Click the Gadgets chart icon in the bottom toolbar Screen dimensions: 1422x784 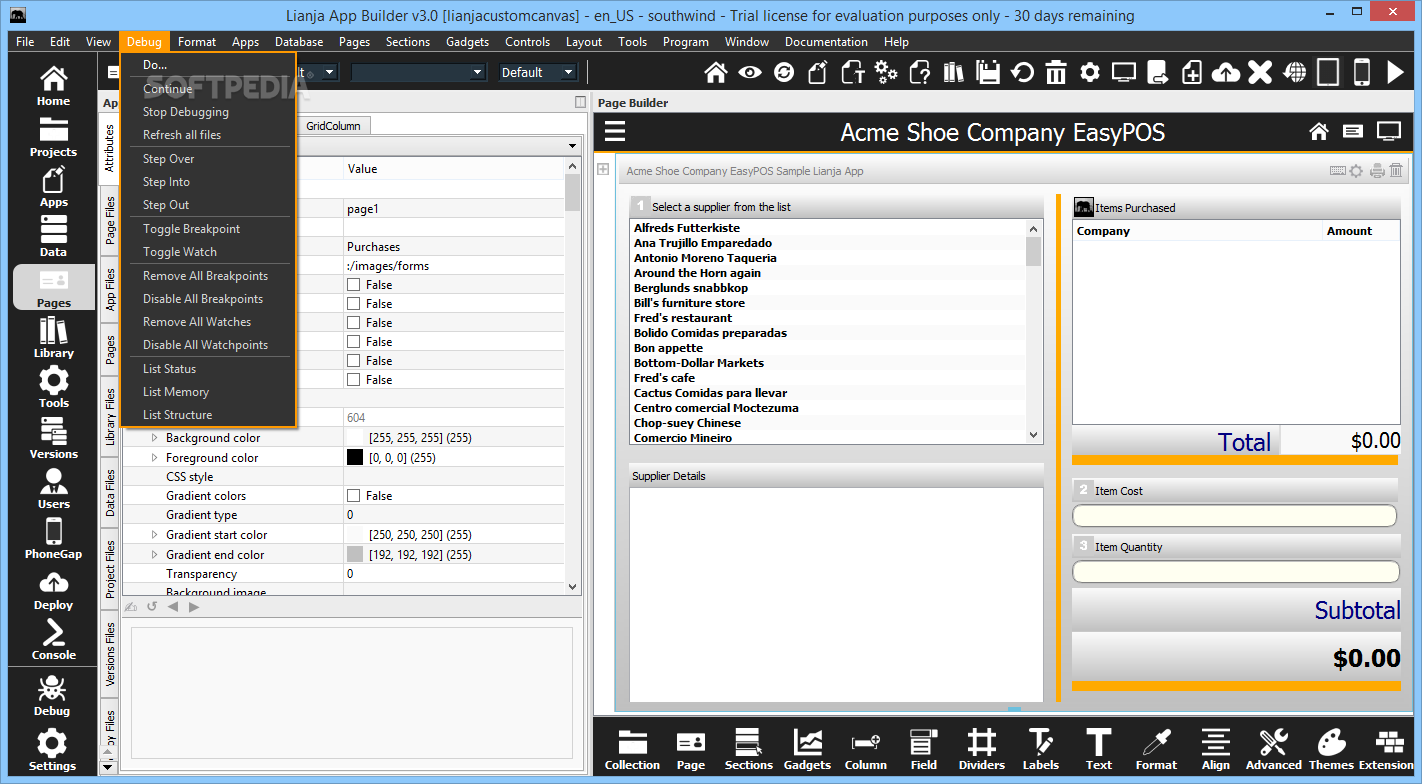(x=807, y=750)
